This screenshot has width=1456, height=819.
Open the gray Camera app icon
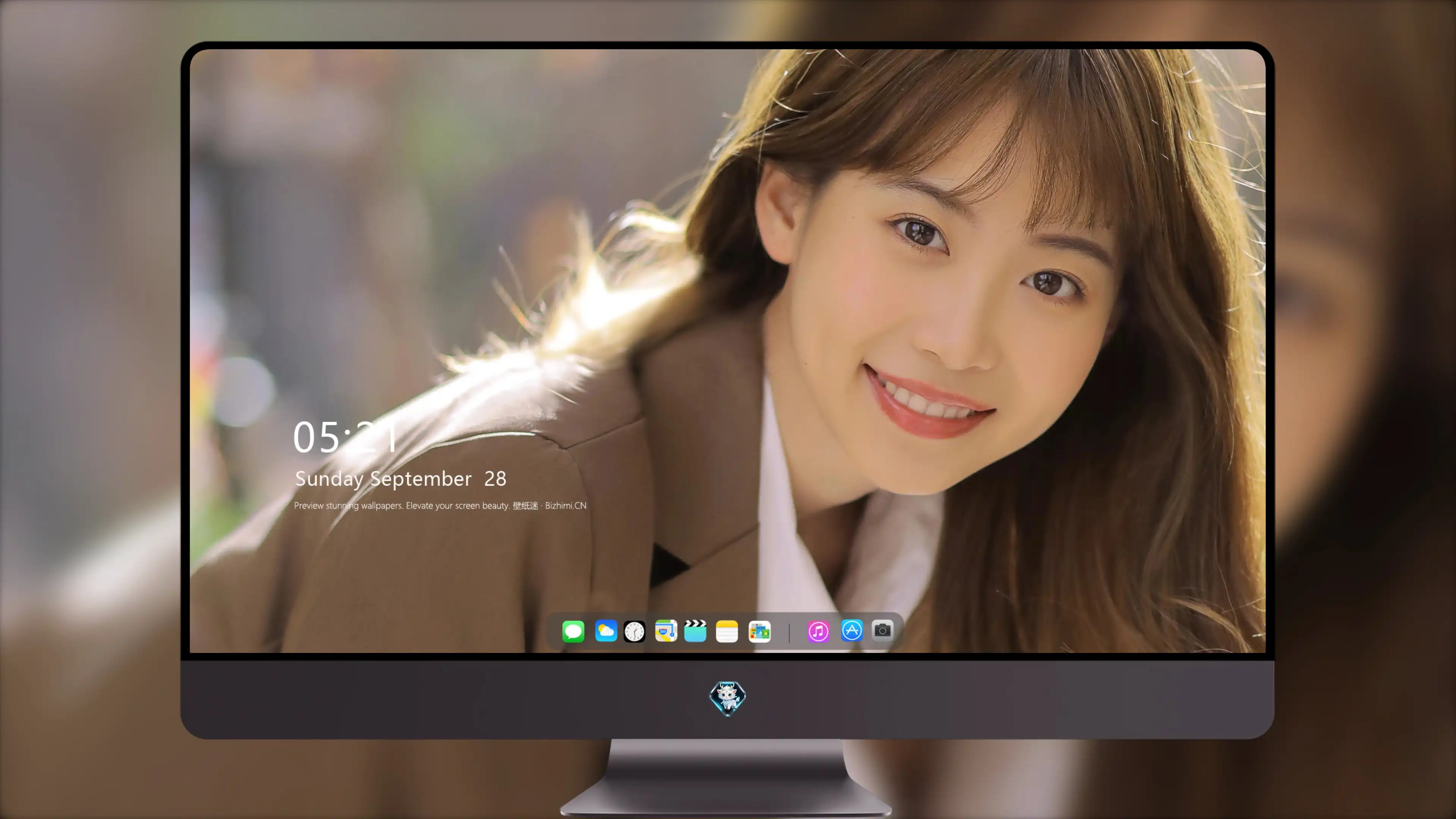[x=882, y=630]
